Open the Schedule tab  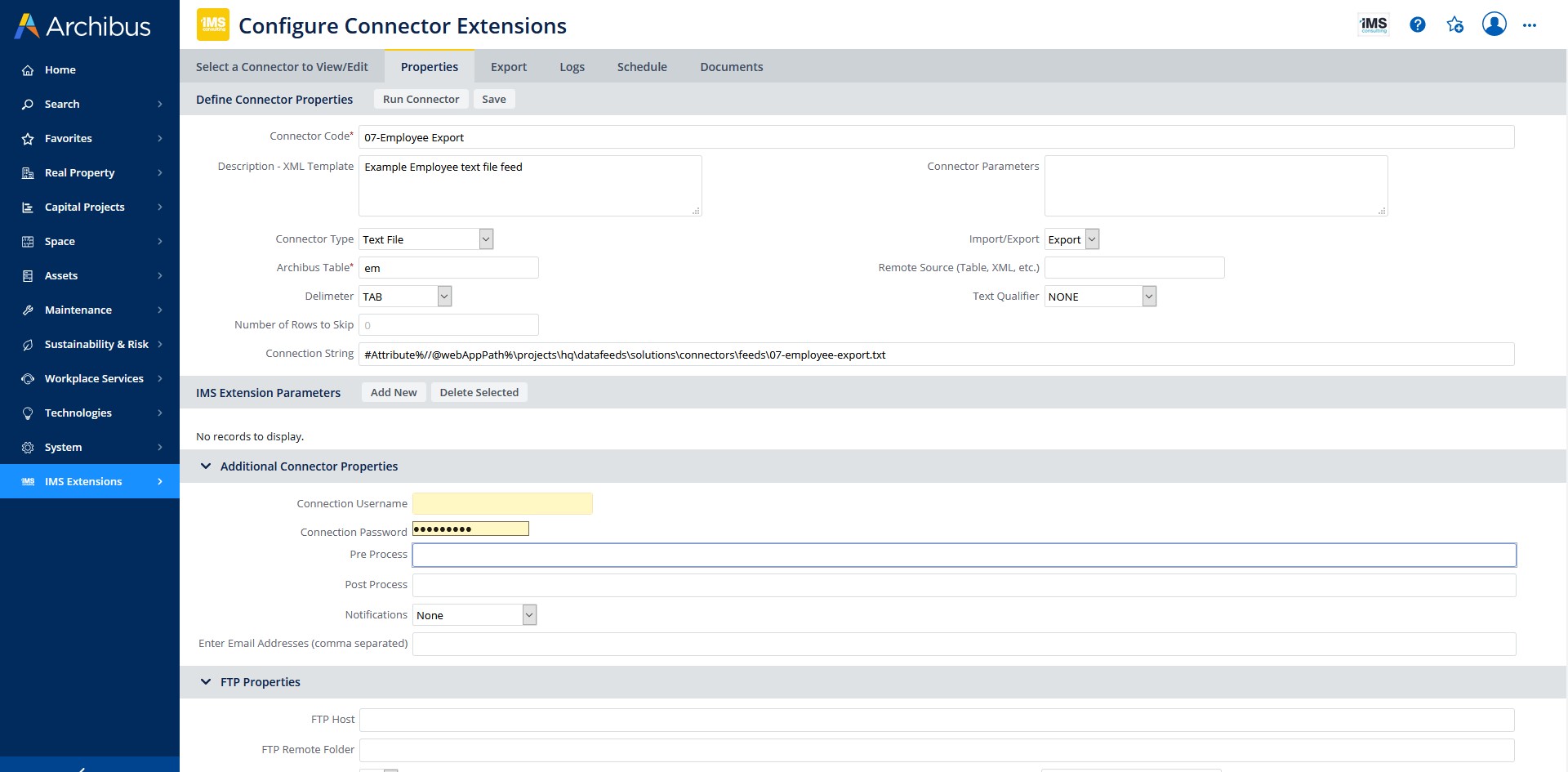(x=641, y=66)
